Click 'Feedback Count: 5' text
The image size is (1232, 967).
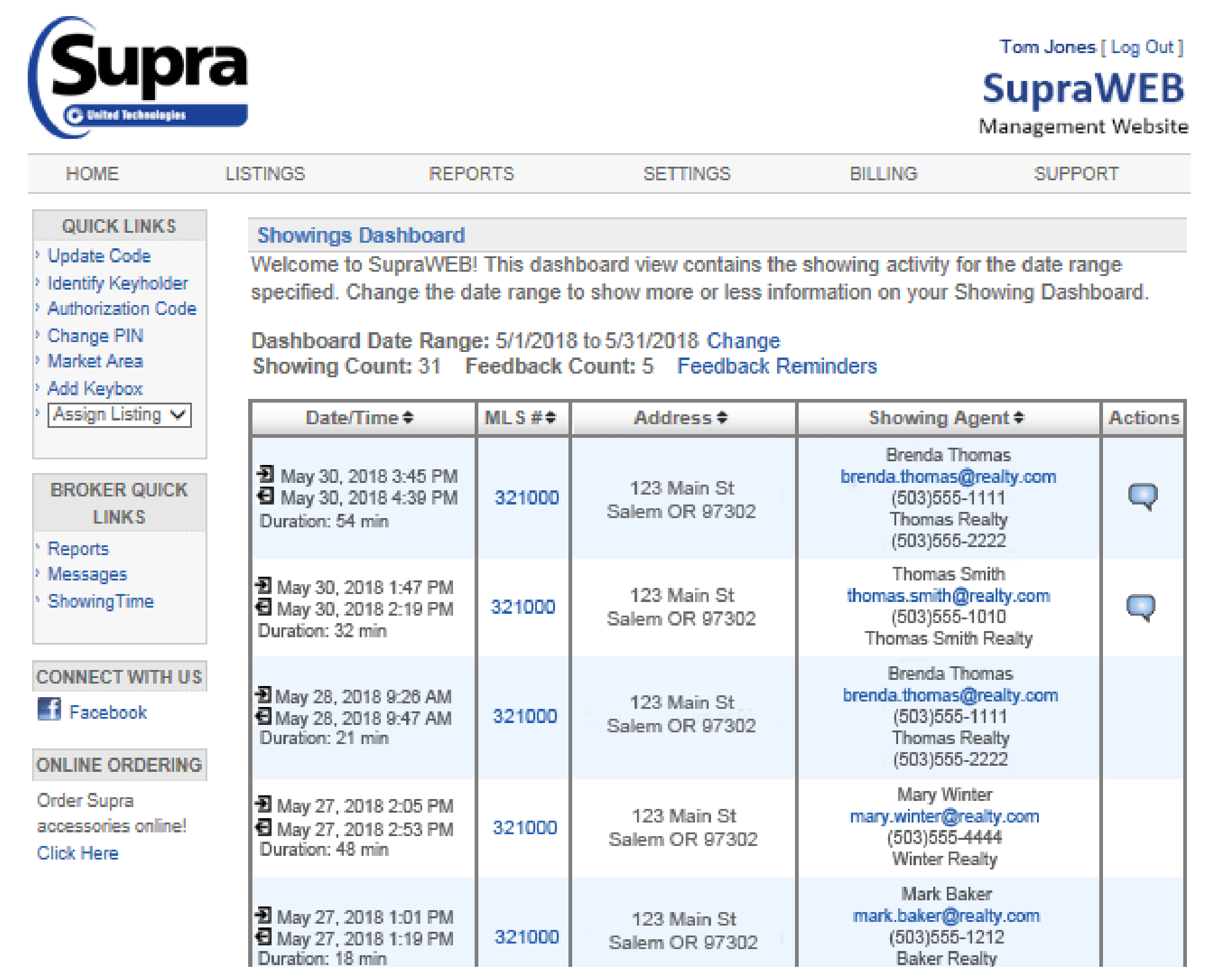pos(559,366)
